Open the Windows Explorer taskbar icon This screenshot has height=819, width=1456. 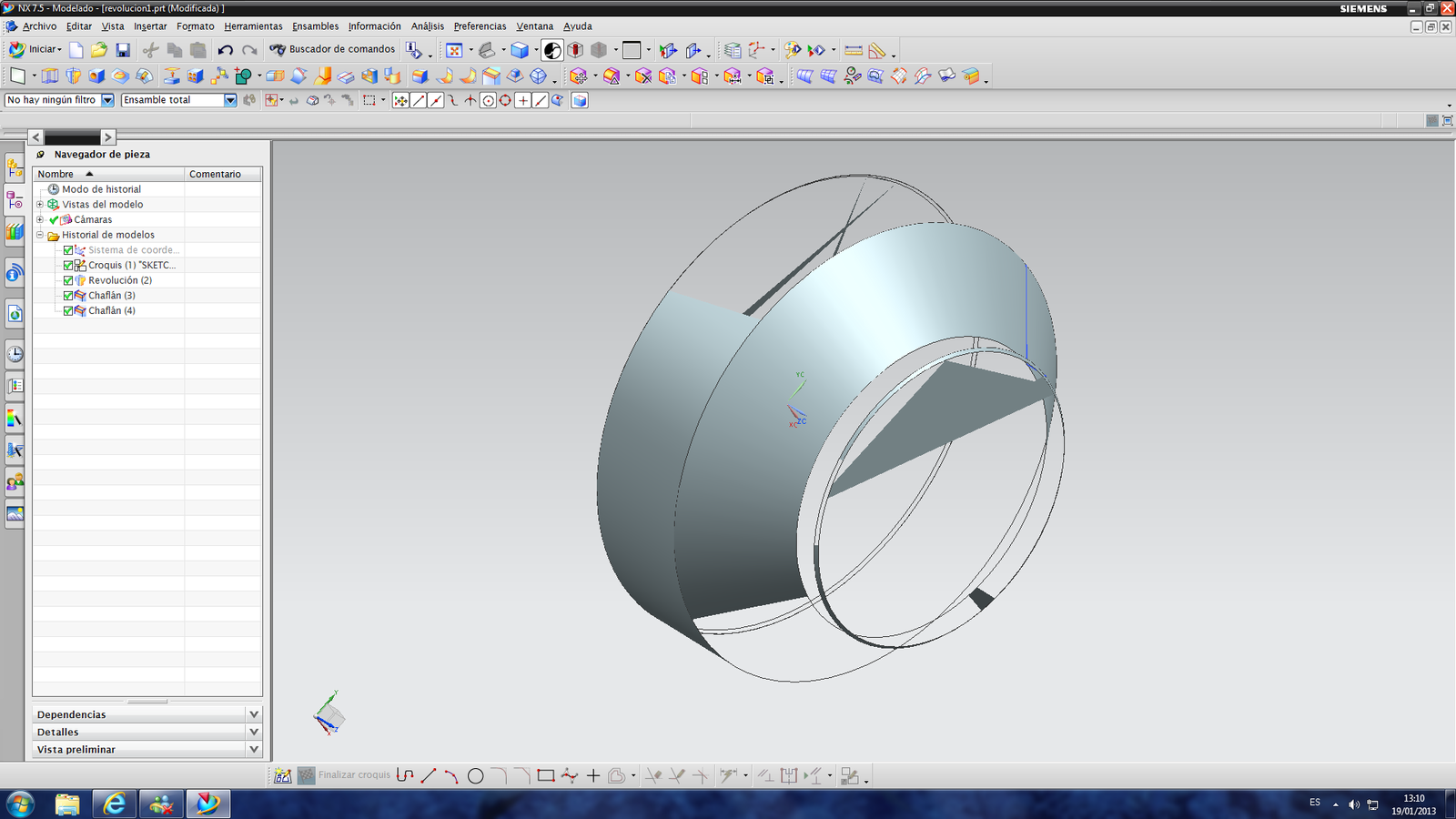pyautogui.click(x=67, y=804)
